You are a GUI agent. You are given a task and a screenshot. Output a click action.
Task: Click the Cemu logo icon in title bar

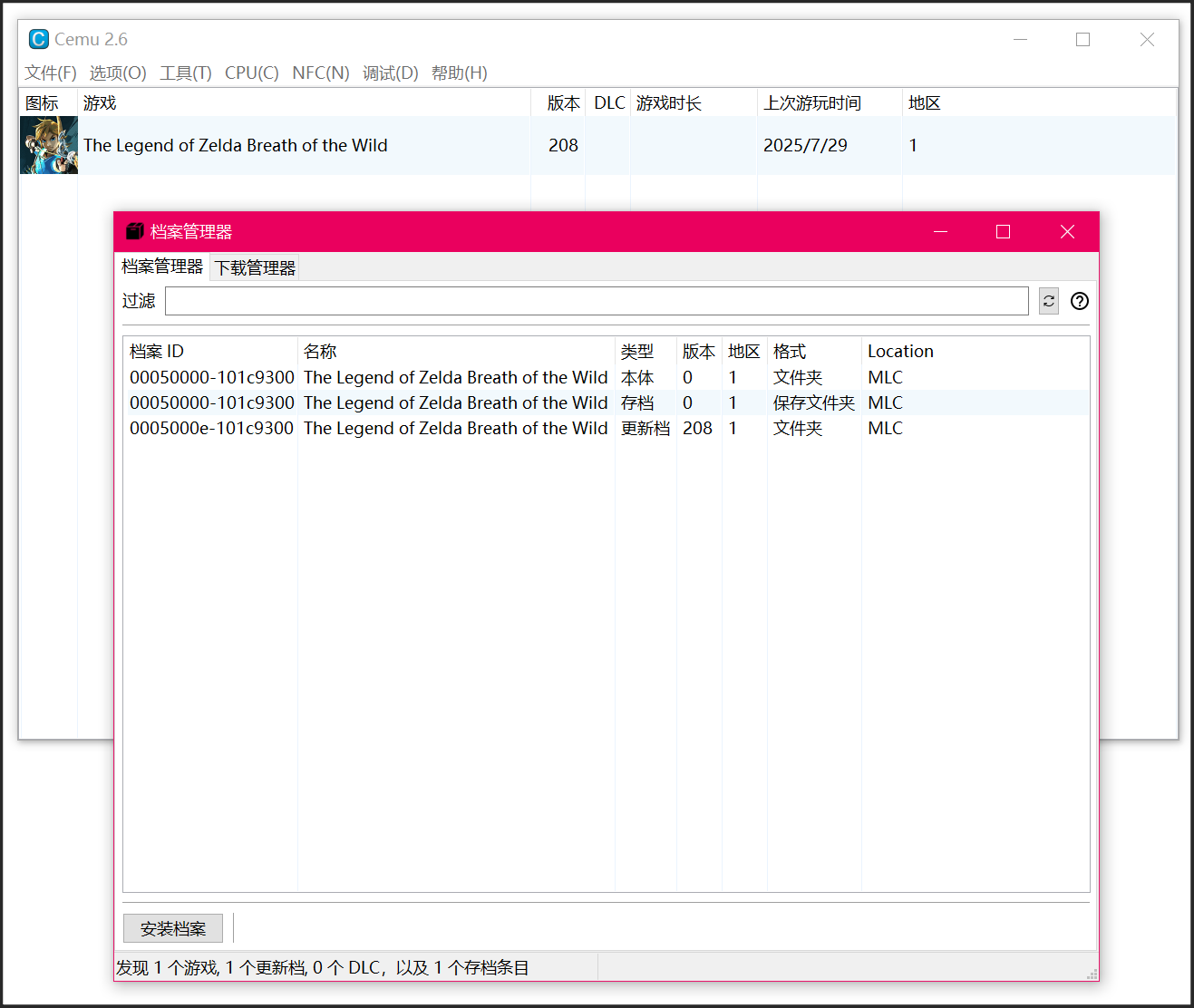tap(38, 39)
